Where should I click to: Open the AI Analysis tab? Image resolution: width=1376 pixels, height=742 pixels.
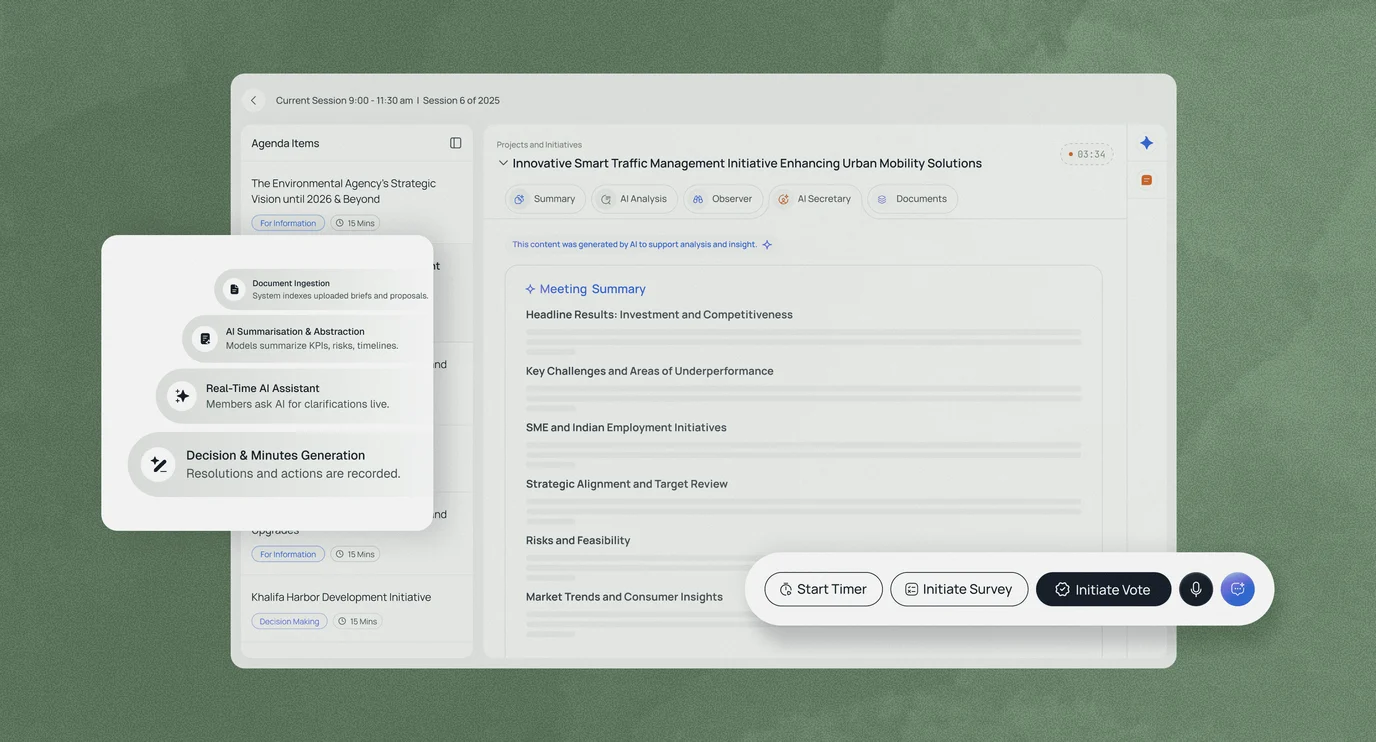[634, 199]
